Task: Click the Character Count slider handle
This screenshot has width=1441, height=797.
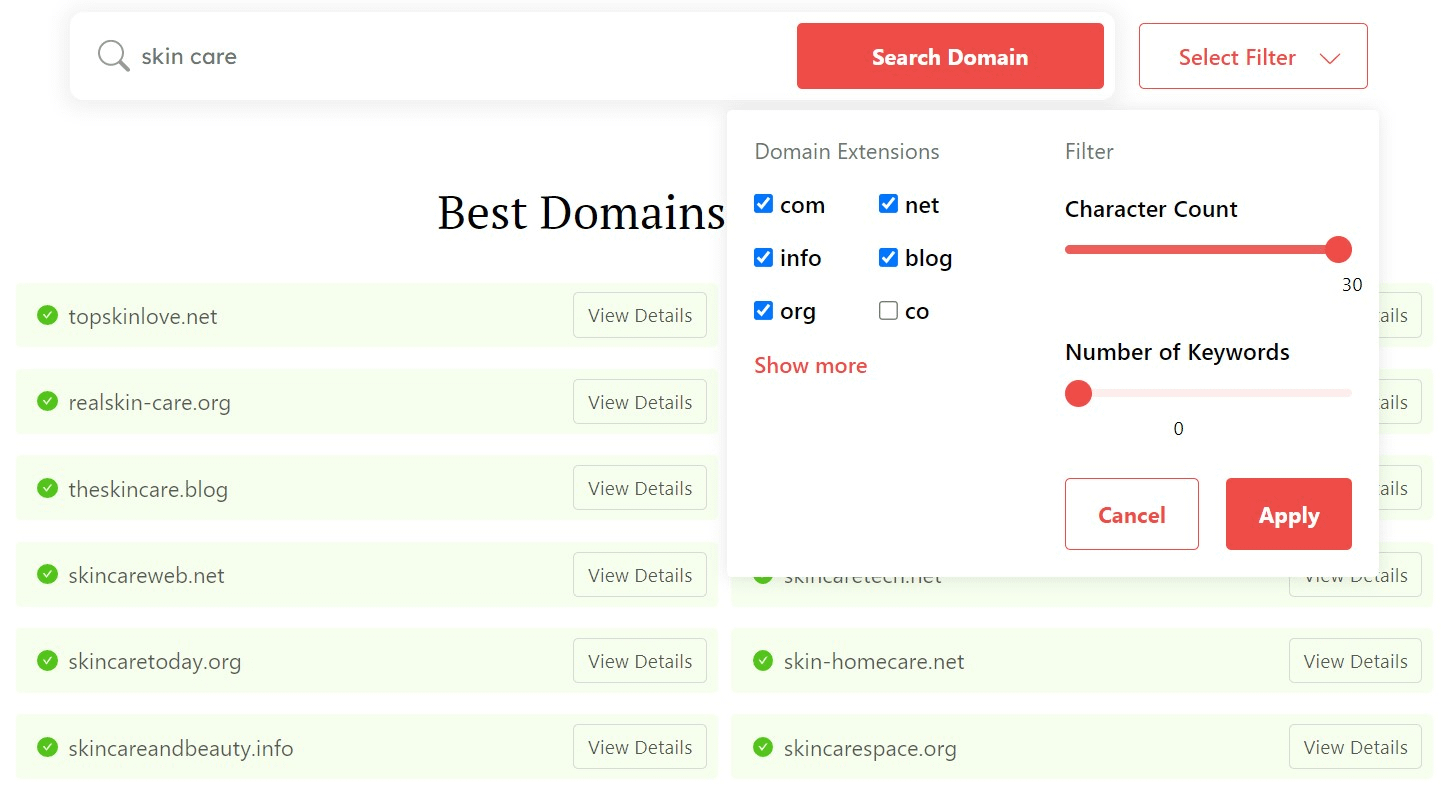Action: pyautogui.click(x=1338, y=249)
